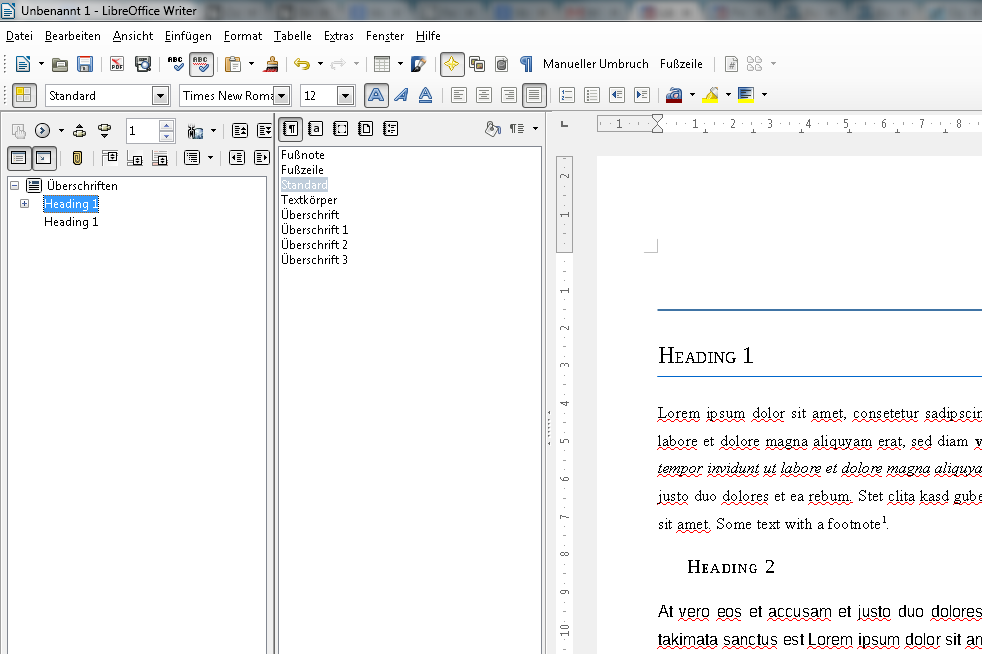Expand the selected Heading 1 node
Image resolution: width=982 pixels, height=654 pixels.
[x=24, y=204]
